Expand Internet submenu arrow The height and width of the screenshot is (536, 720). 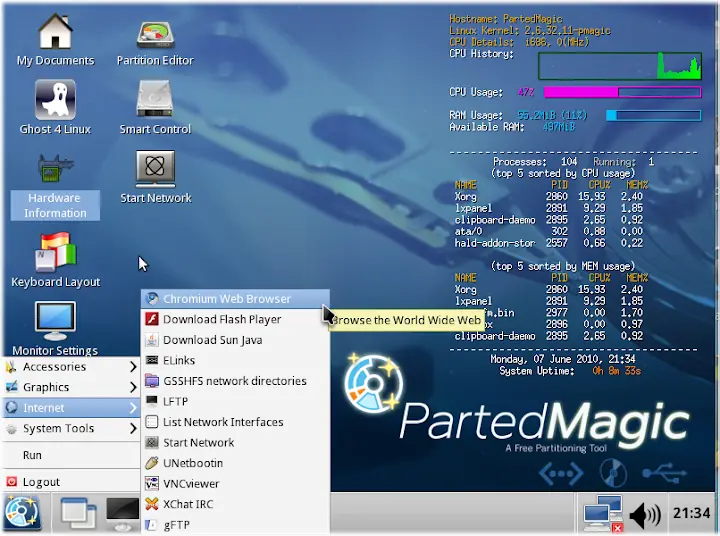click(x=133, y=408)
